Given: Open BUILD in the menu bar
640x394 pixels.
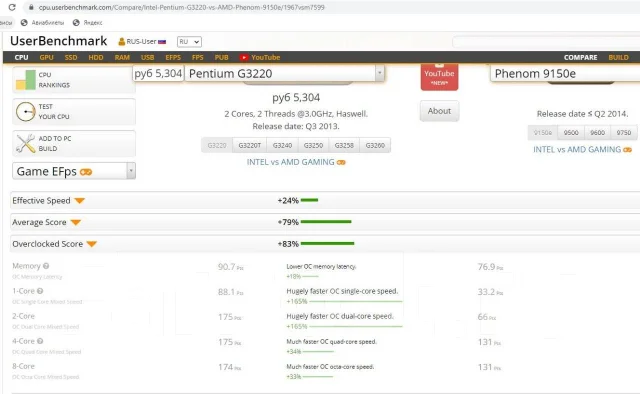Looking at the screenshot, I should 618,58.
